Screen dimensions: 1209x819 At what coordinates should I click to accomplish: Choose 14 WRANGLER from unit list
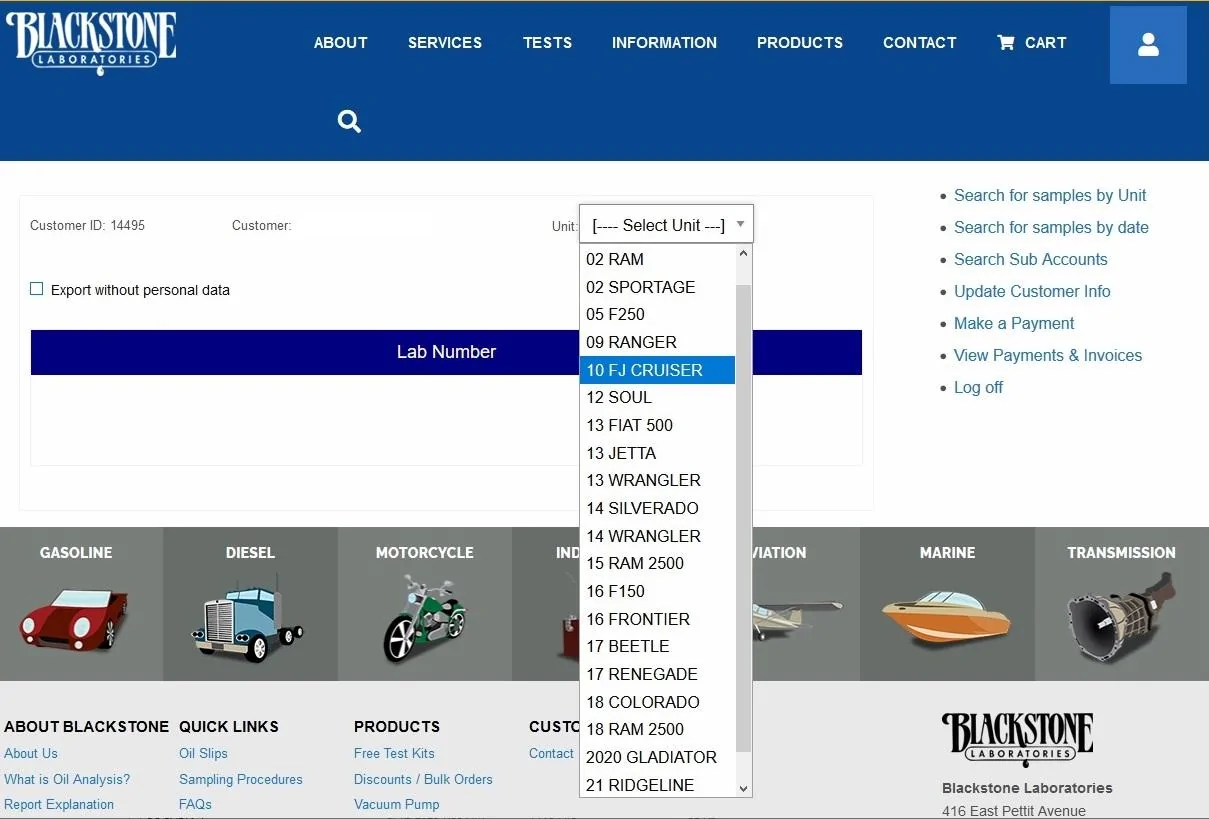coord(657,536)
